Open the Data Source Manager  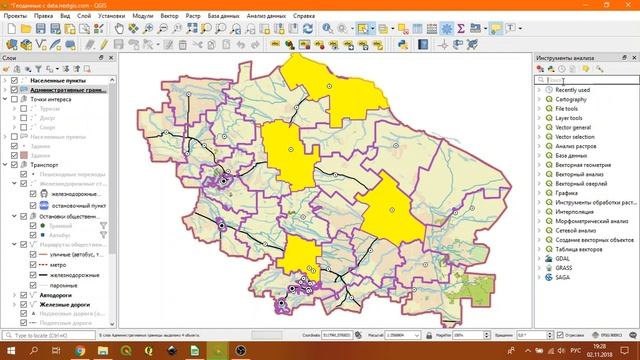[11, 44]
